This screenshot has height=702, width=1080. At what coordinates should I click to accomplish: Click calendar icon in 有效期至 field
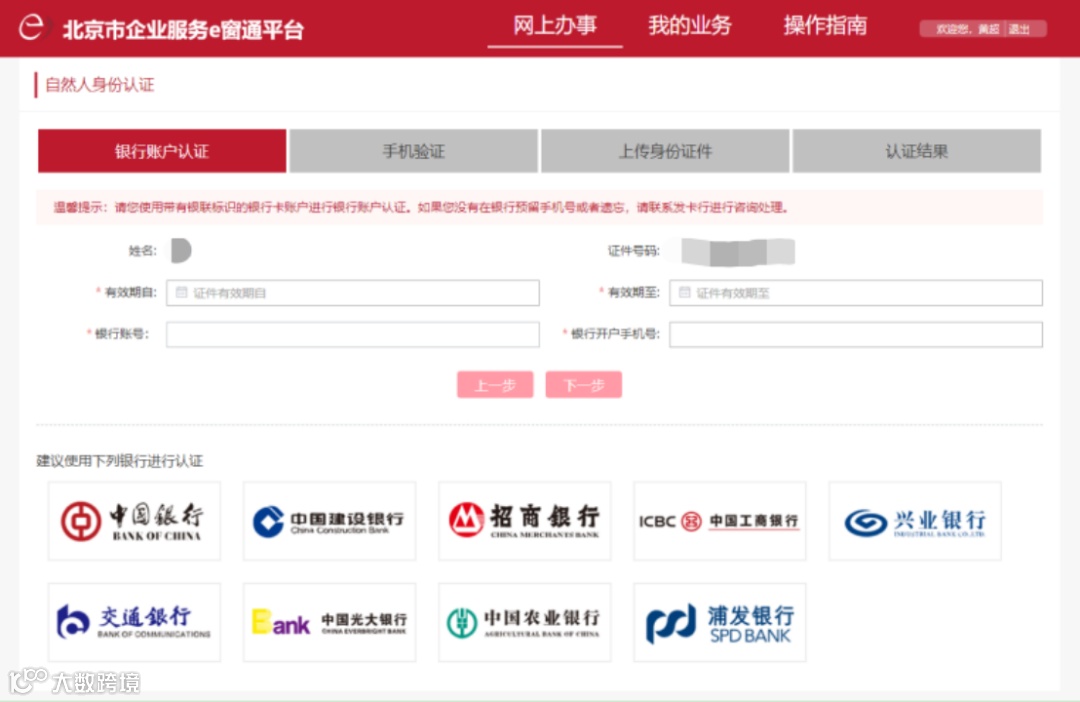click(x=685, y=293)
